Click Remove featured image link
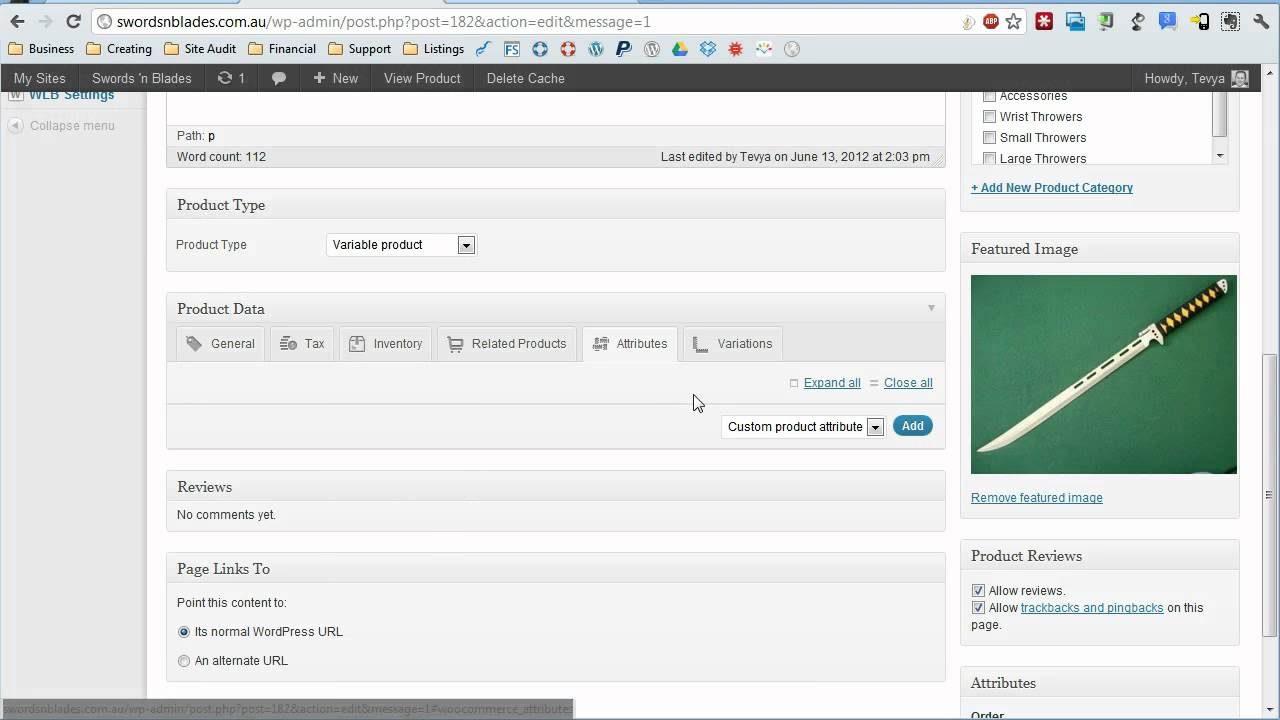Viewport: 1280px width, 720px height. click(x=1037, y=498)
